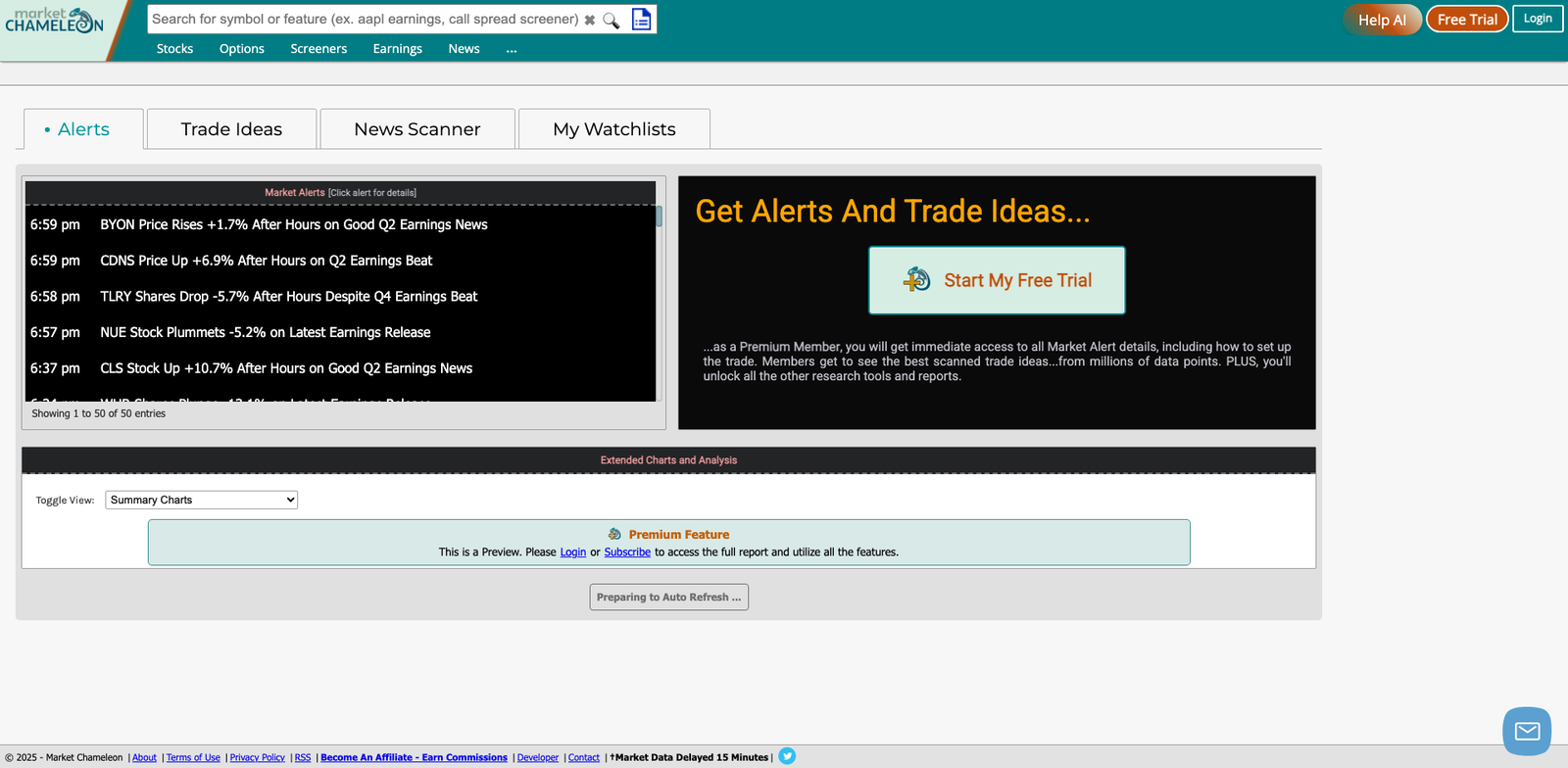Click the chameleon icon beside Premium Feature

pyautogui.click(x=614, y=534)
